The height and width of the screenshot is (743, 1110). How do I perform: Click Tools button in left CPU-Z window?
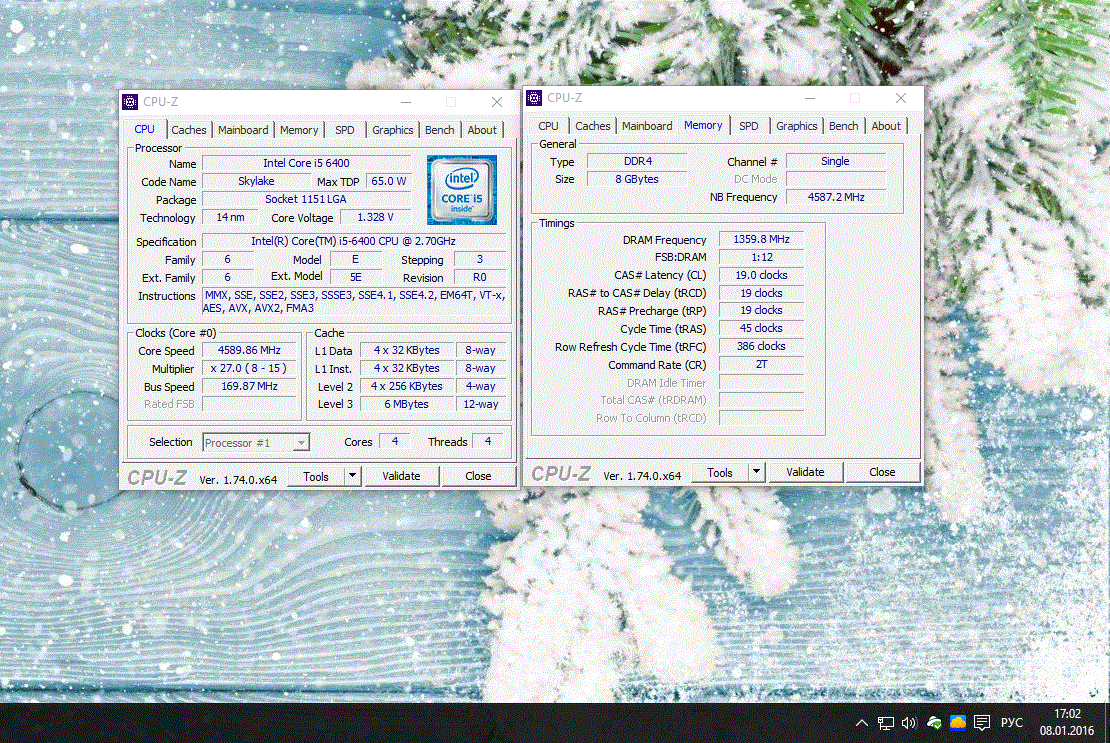click(x=316, y=476)
